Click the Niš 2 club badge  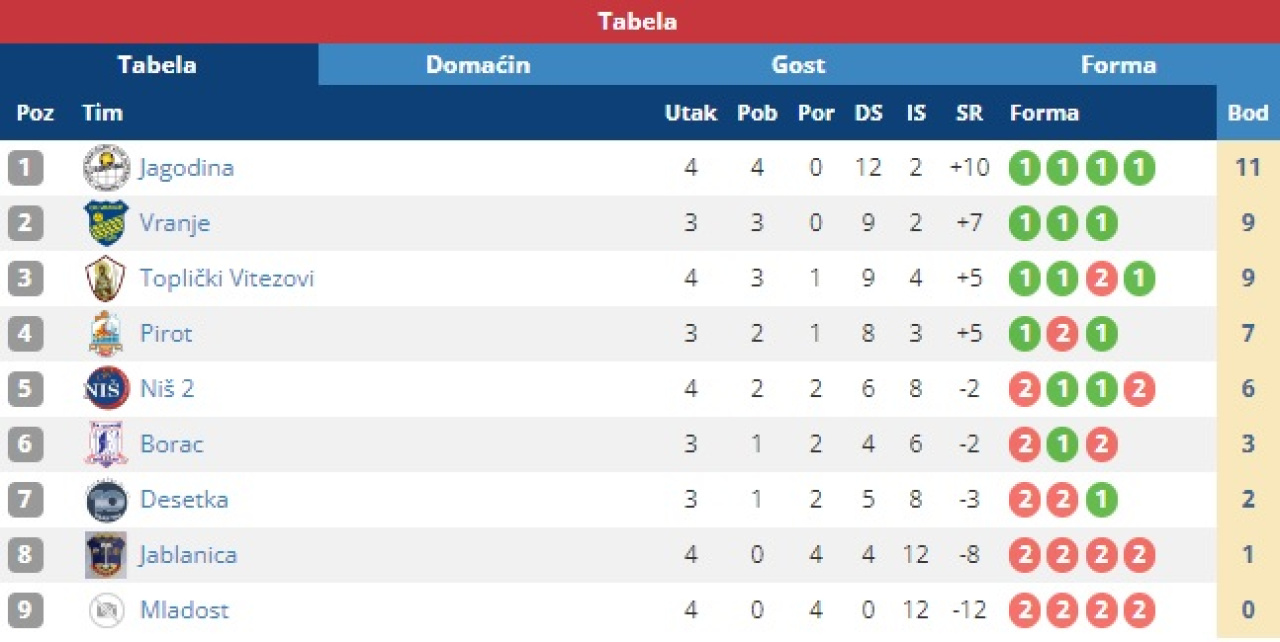point(106,388)
